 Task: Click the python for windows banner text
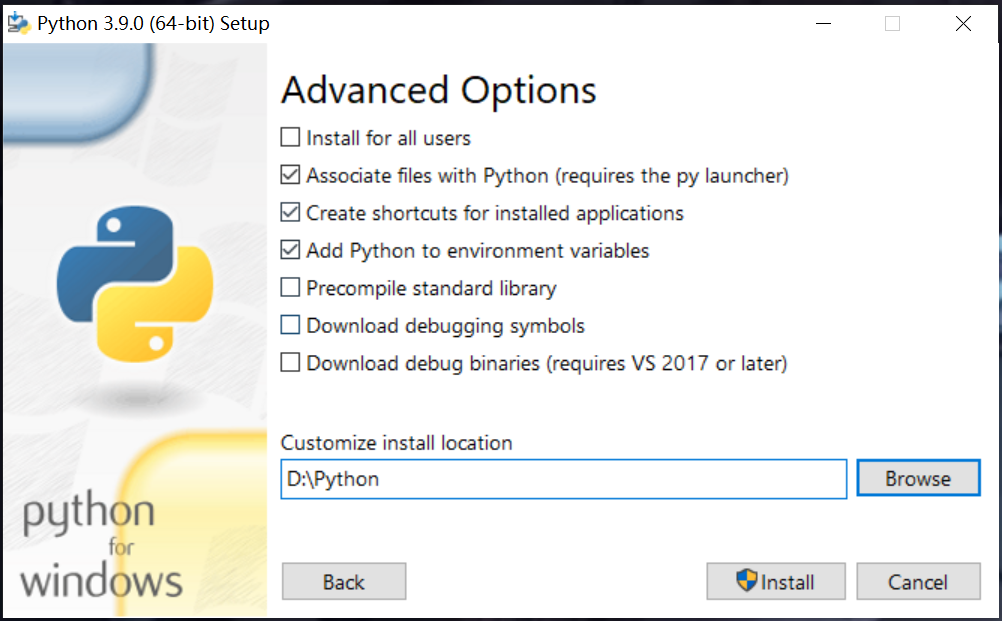click(101, 544)
